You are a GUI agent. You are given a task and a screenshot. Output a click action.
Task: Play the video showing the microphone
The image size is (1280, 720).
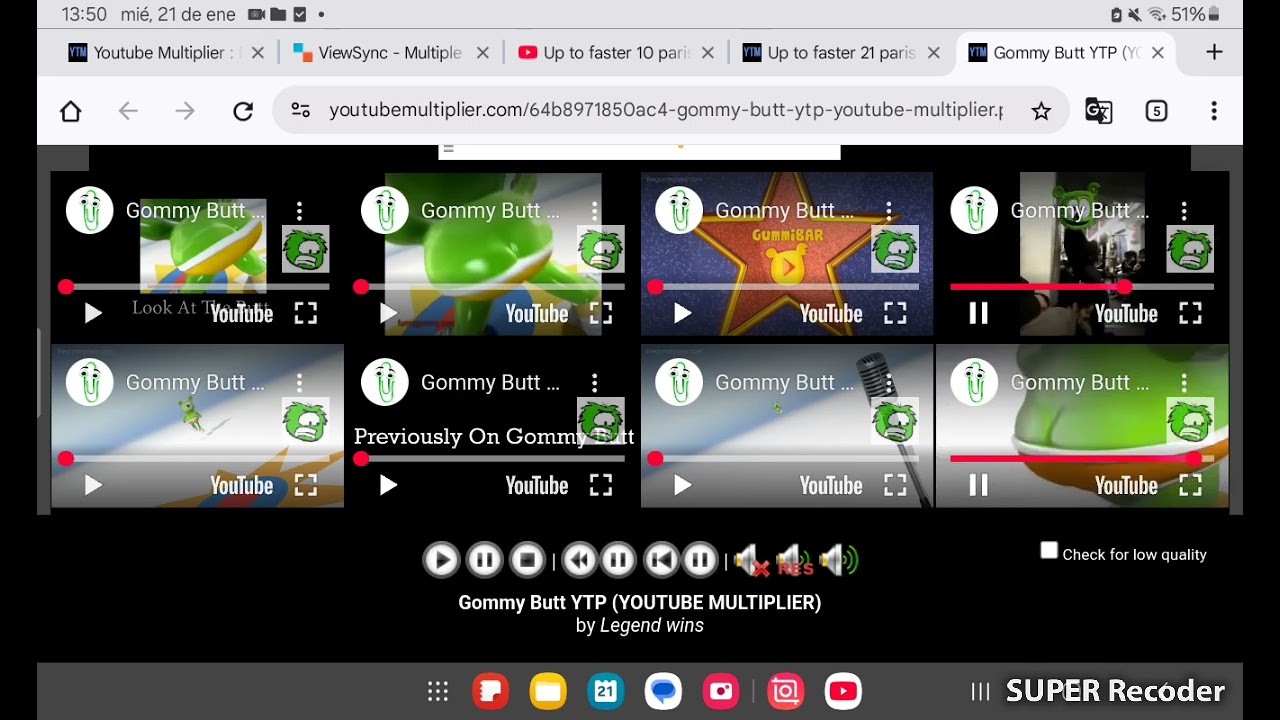click(x=683, y=486)
